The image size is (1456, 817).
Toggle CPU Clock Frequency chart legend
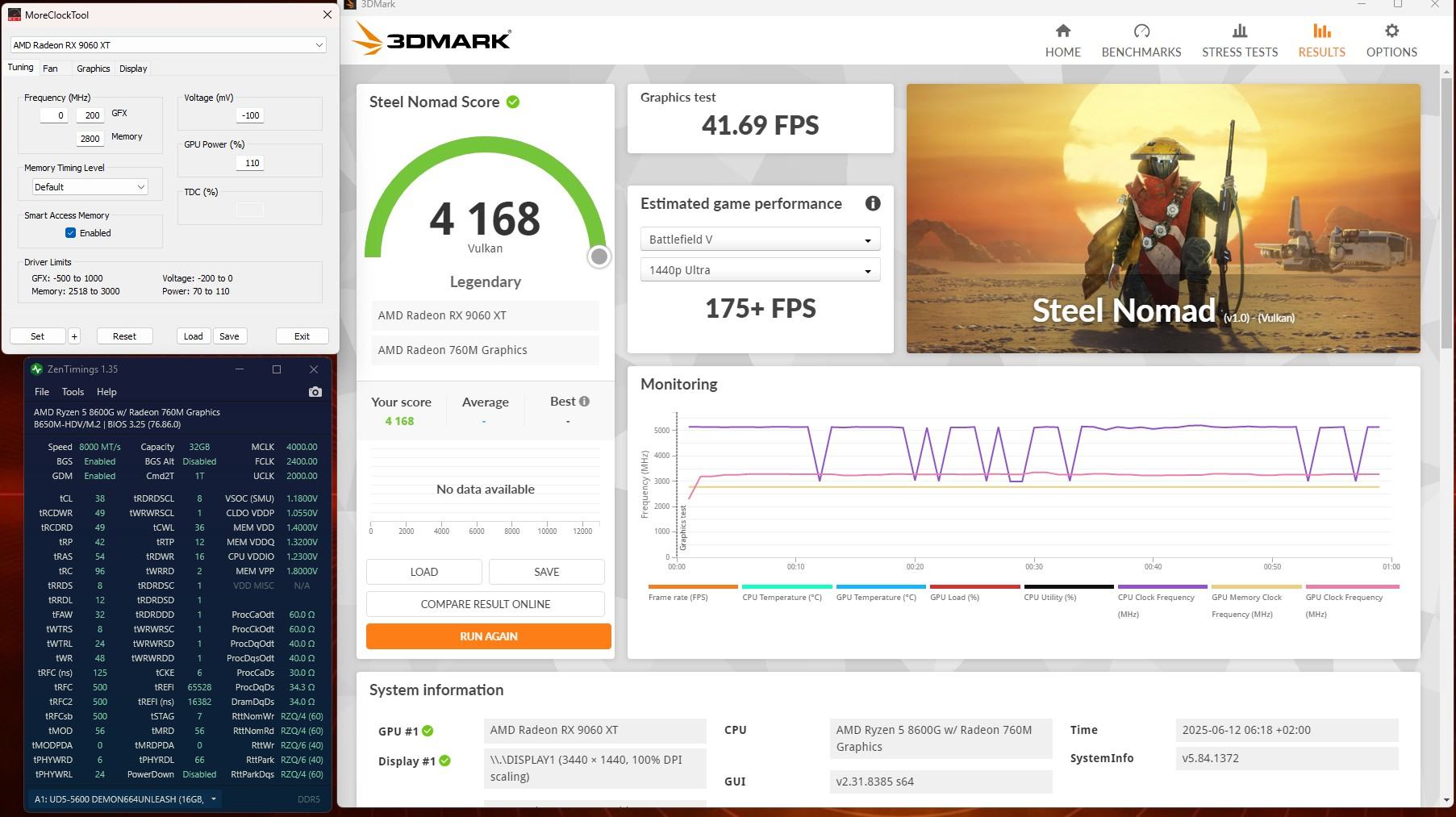coord(1162,602)
